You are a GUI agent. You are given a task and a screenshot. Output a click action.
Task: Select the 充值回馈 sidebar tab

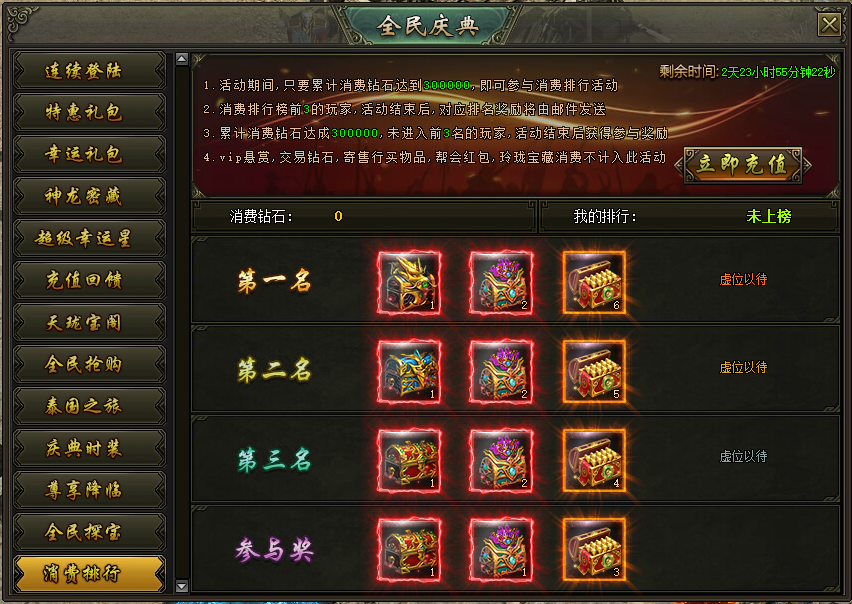click(x=89, y=280)
